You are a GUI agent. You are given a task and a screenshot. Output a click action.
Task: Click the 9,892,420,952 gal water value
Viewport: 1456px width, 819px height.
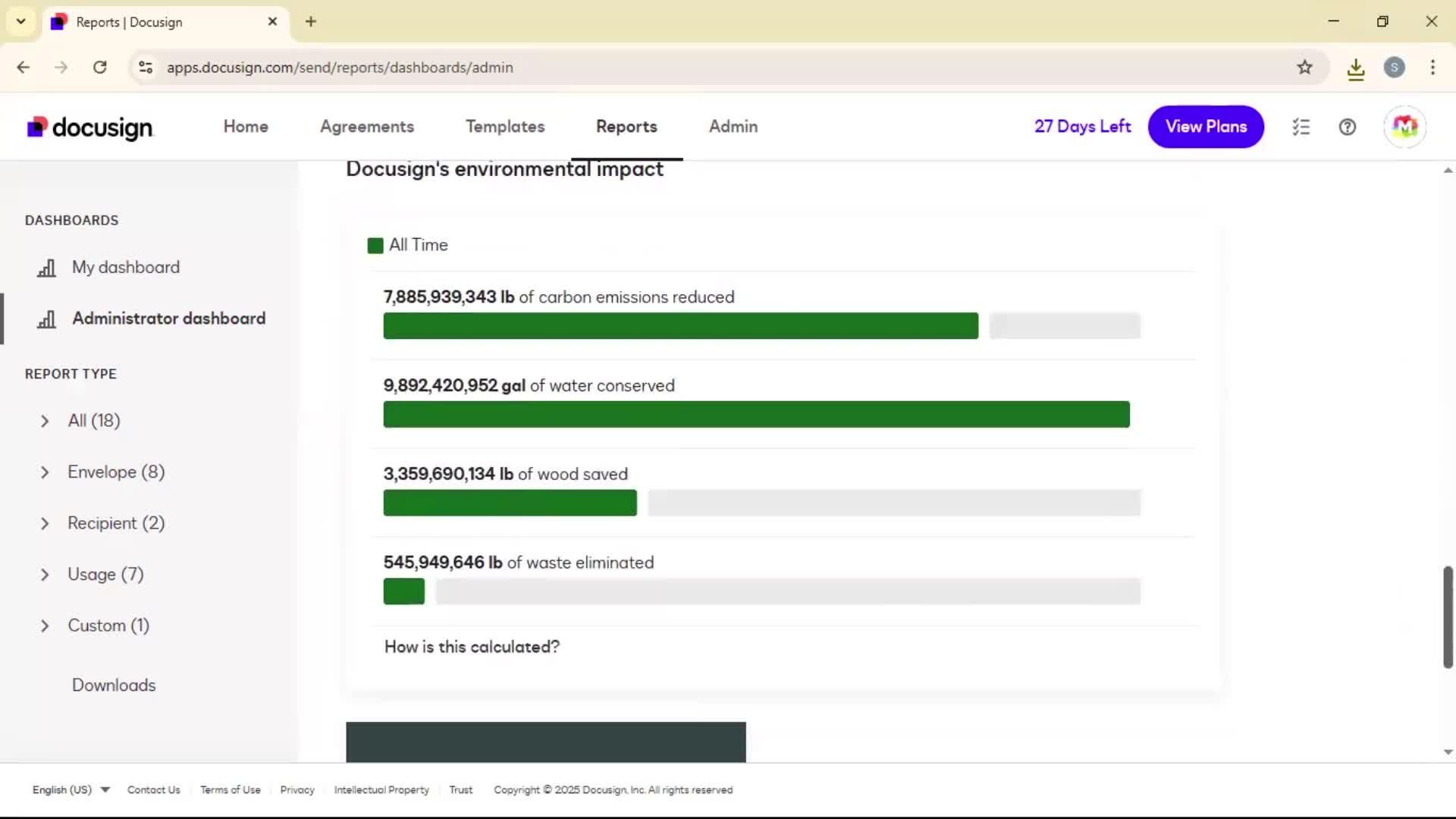pyautogui.click(x=454, y=386)
